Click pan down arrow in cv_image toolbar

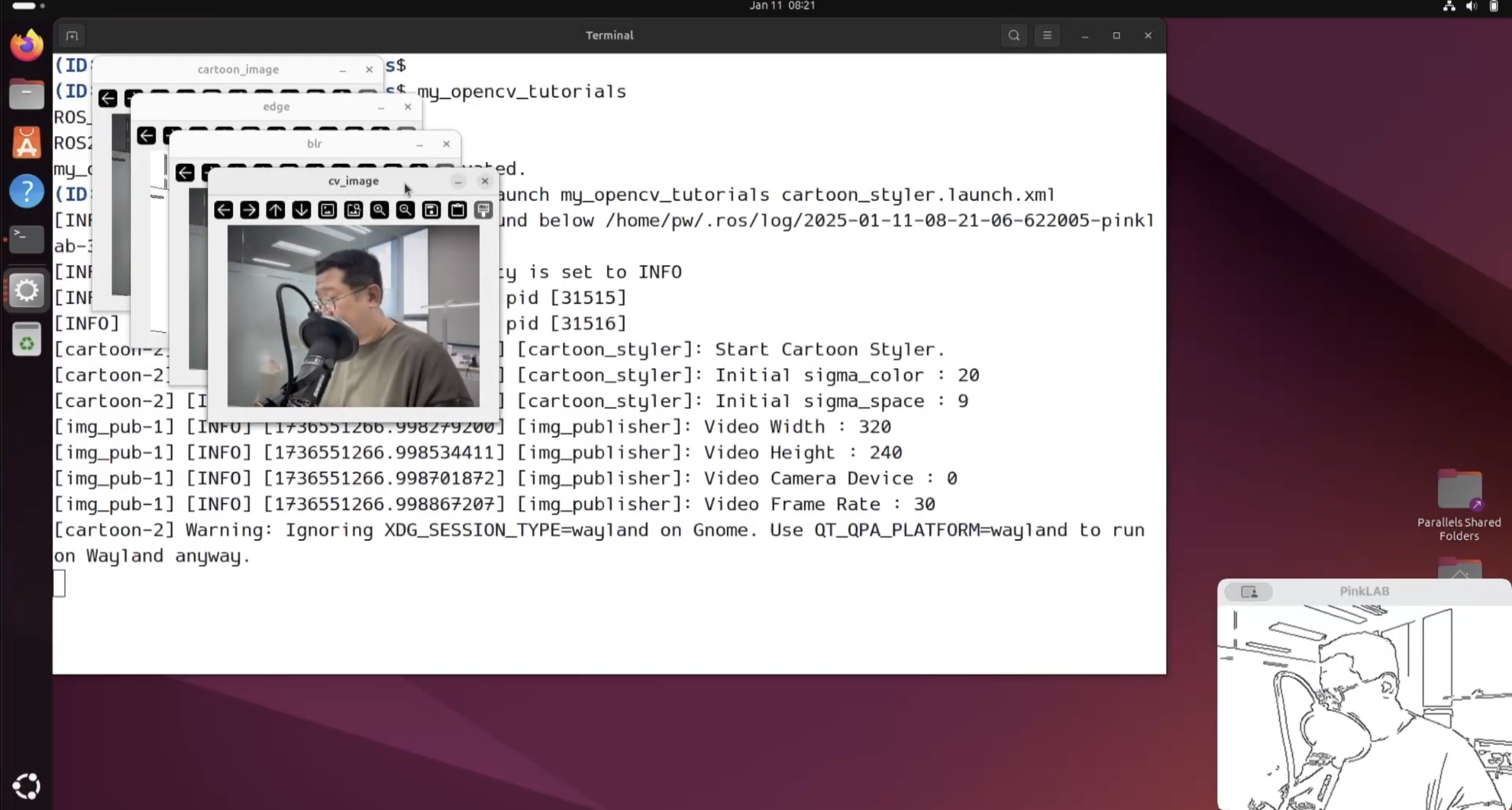pos(301,210)
